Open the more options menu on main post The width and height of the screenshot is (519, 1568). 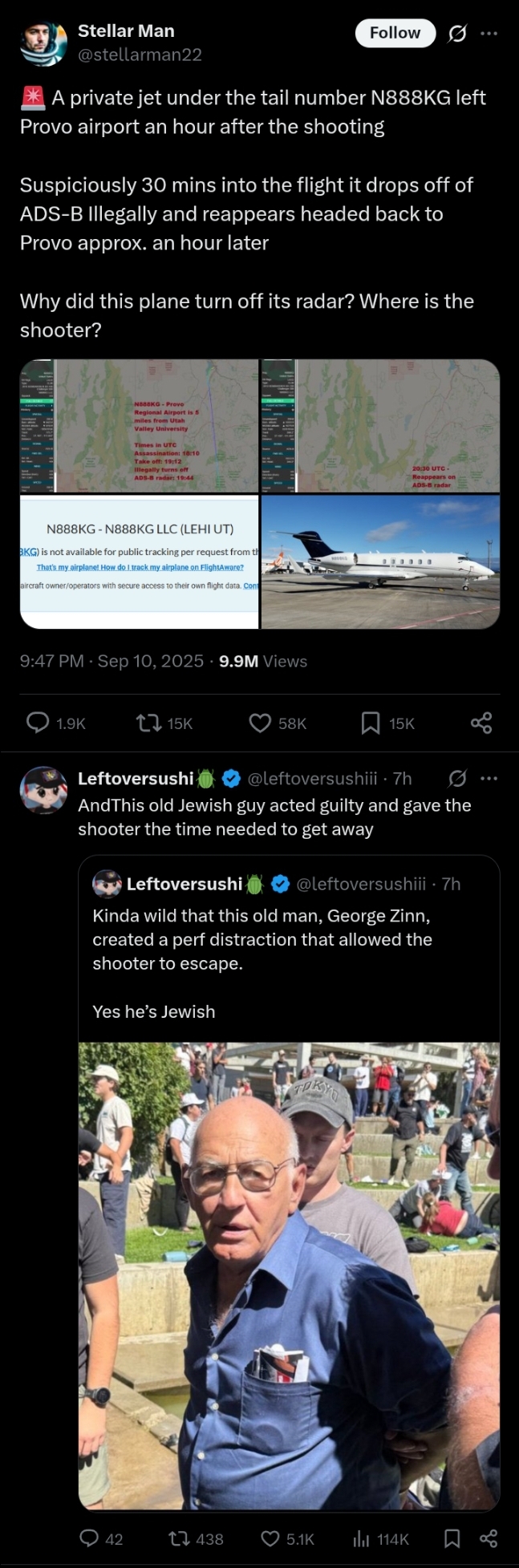[x=489, y=33]
